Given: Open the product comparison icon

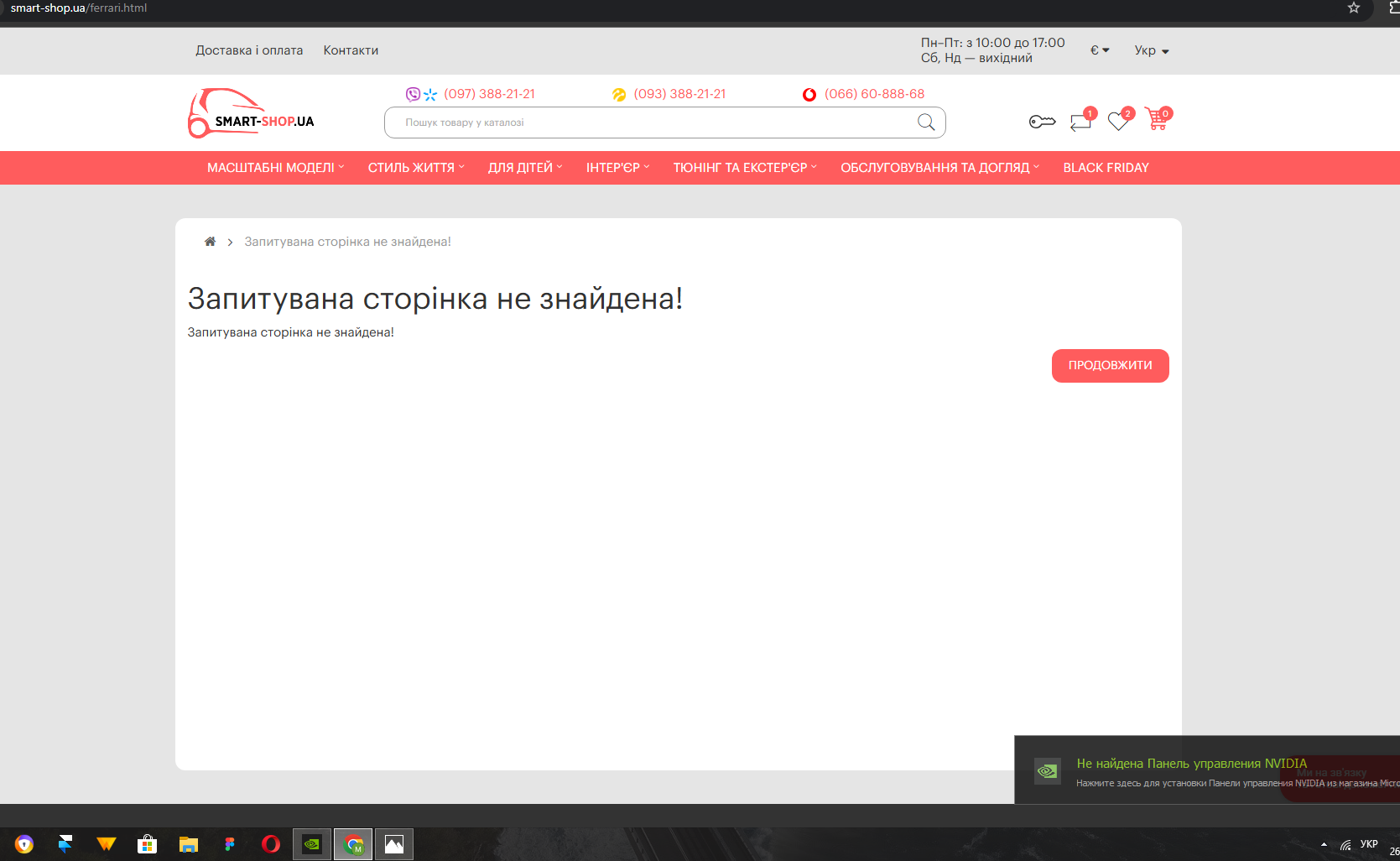Looking at the screenshot, I should (1080, 122).
